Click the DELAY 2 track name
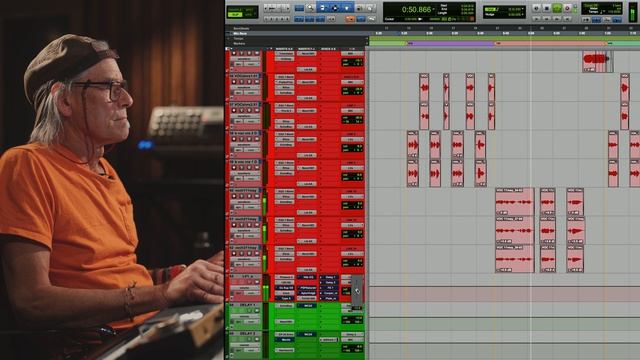The height and width of the screenshot is (360, 640). (248, 333)
